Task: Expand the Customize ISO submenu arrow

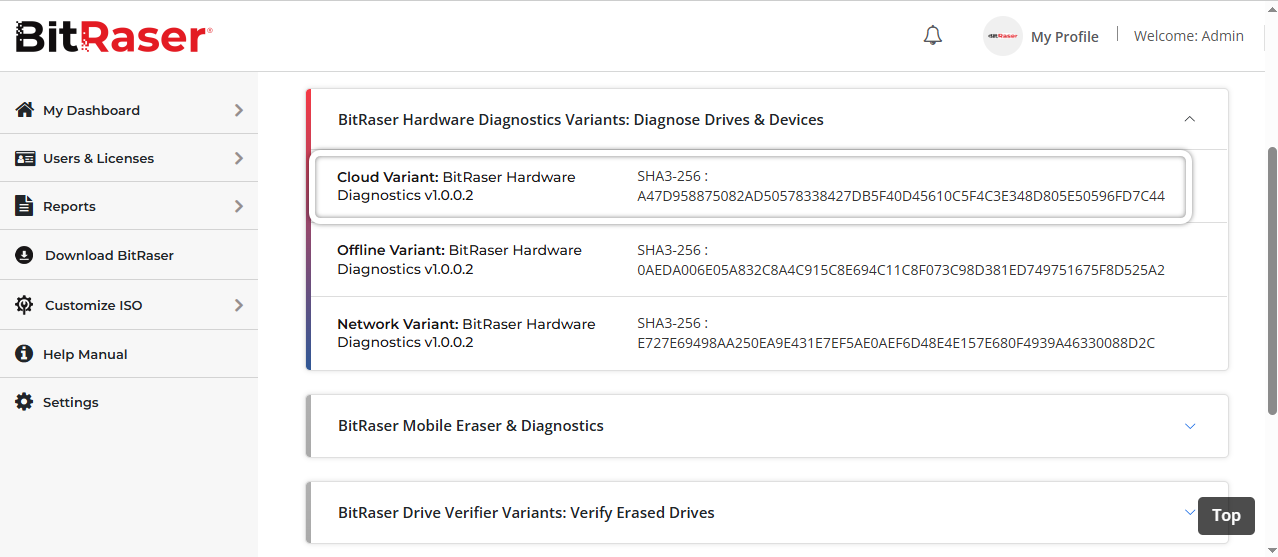Action: pos(239,305)
